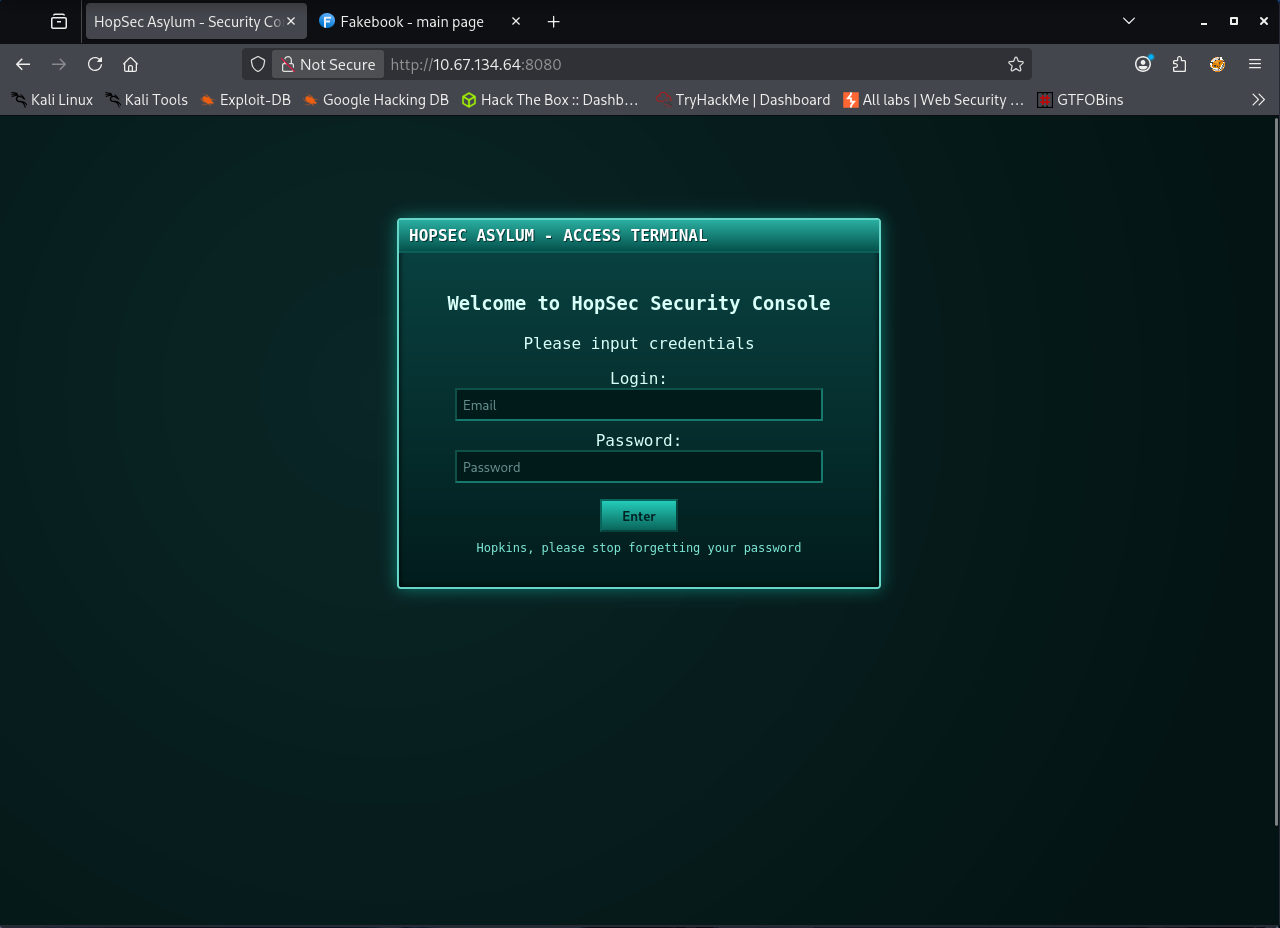Image resolution: width=1280 pixels, height=928 pixels.
Task: Open the Firefox application menu
Action: (x=1254, y=64)
